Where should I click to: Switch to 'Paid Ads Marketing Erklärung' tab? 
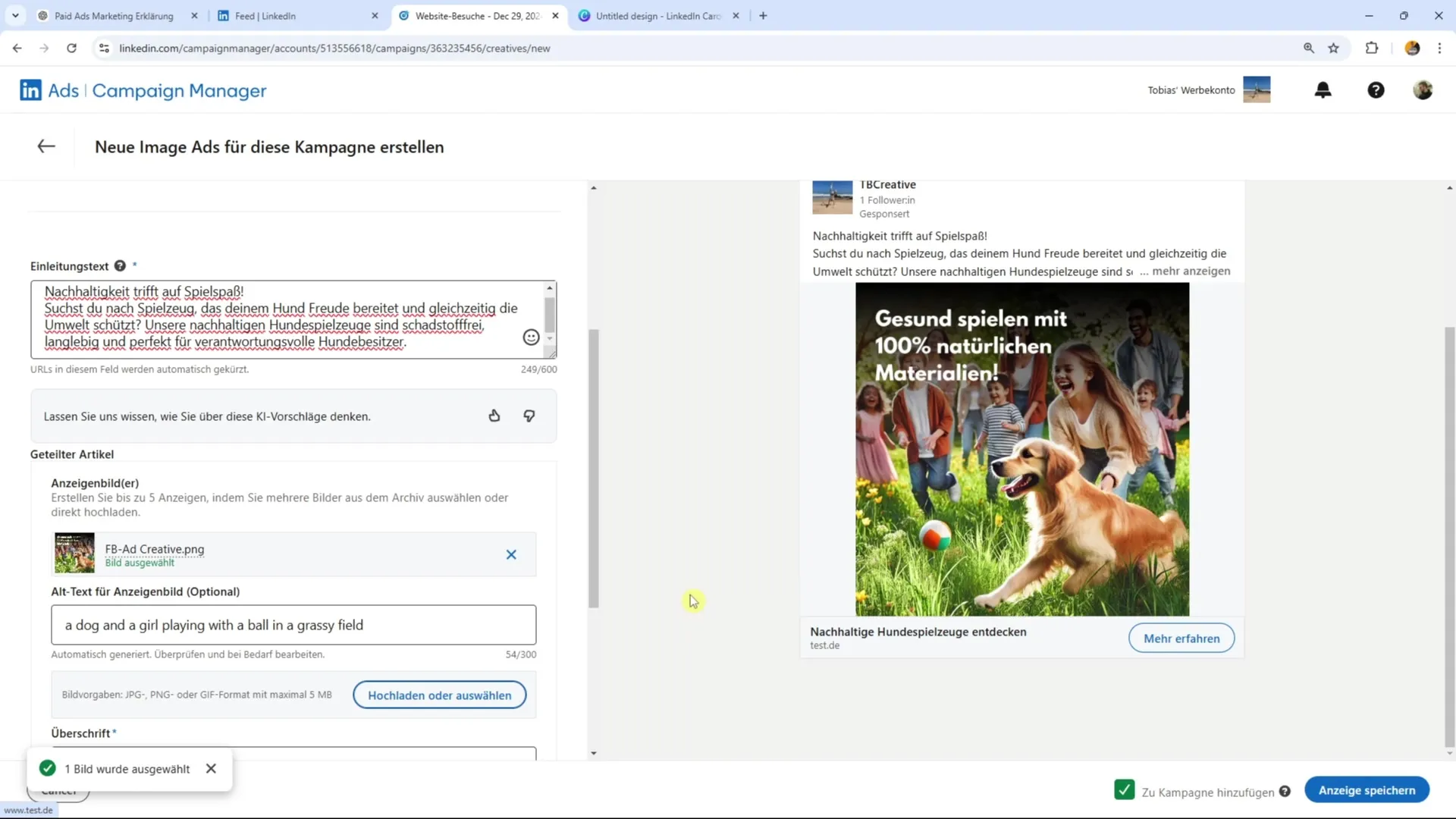pos(114,16)
